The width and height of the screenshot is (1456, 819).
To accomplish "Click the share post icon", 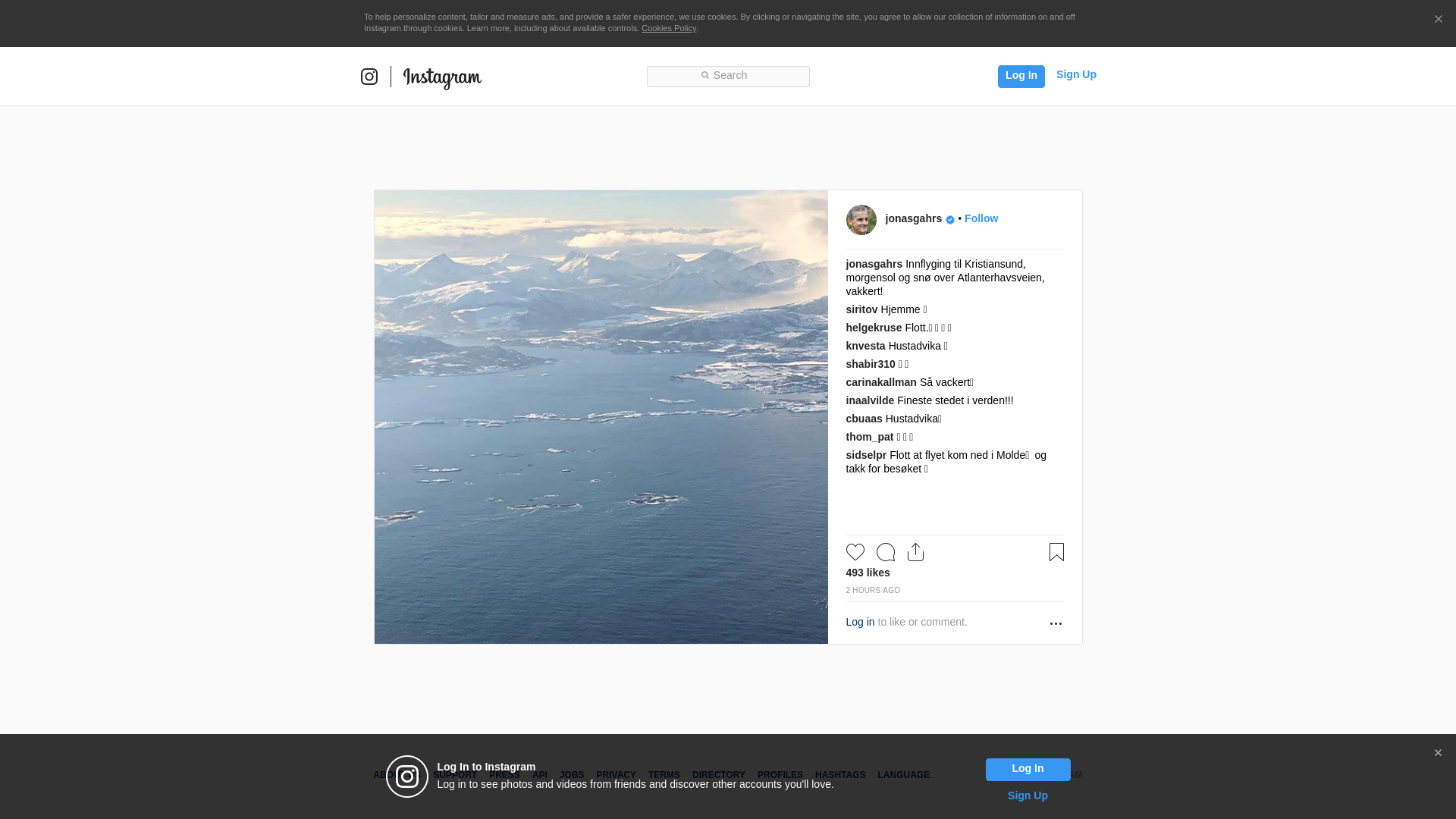I will 915,552.
